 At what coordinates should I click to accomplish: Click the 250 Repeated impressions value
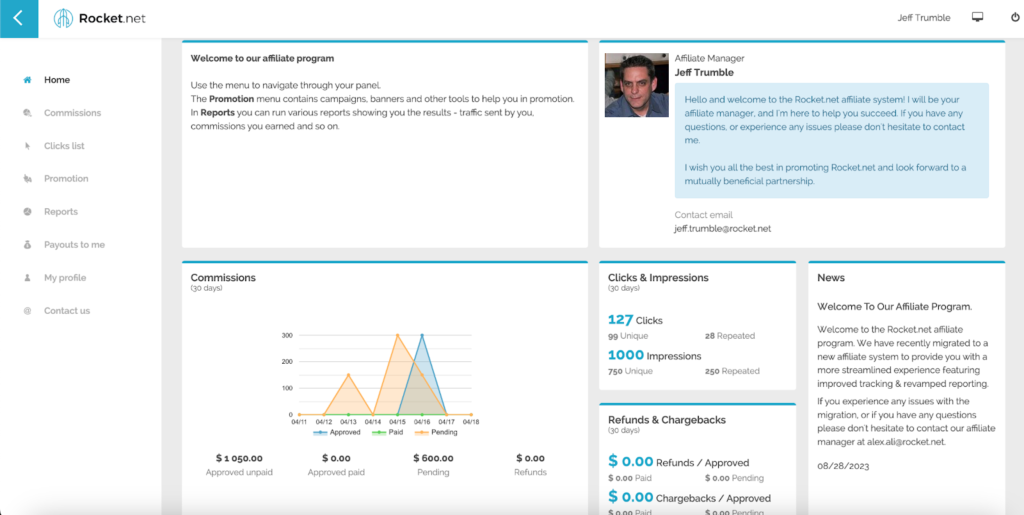coord(712,371)
